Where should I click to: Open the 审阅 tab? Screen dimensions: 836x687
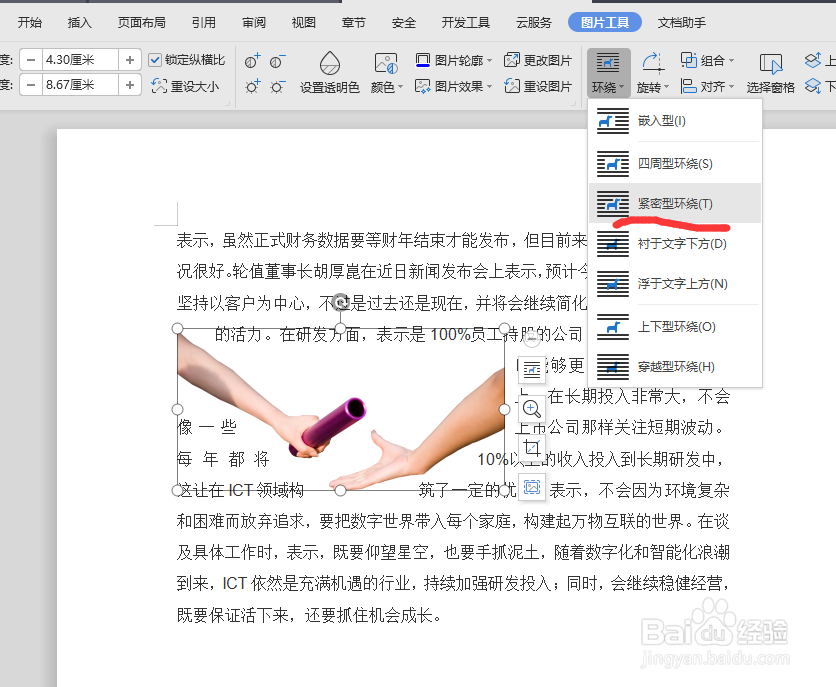click(254, 22)
